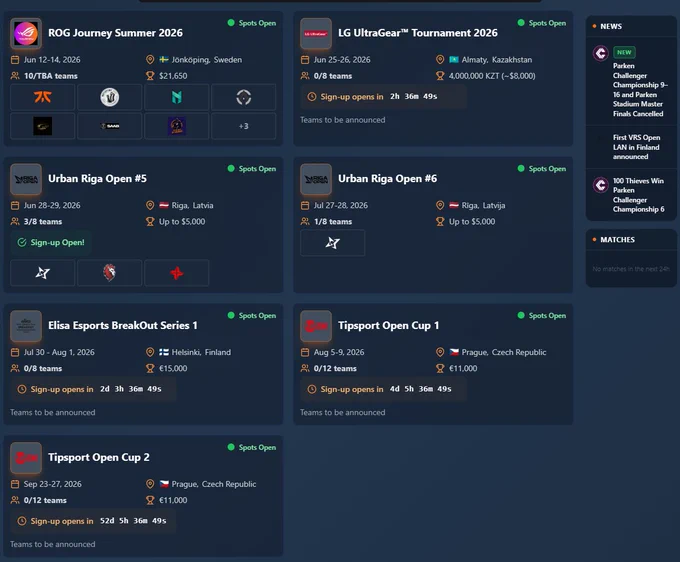Image resolution: width=680 pixels, height=562 pixels.
Task: Select the purple mascot team logo tile
Action: pyautogui.click(x=177, y=126)
